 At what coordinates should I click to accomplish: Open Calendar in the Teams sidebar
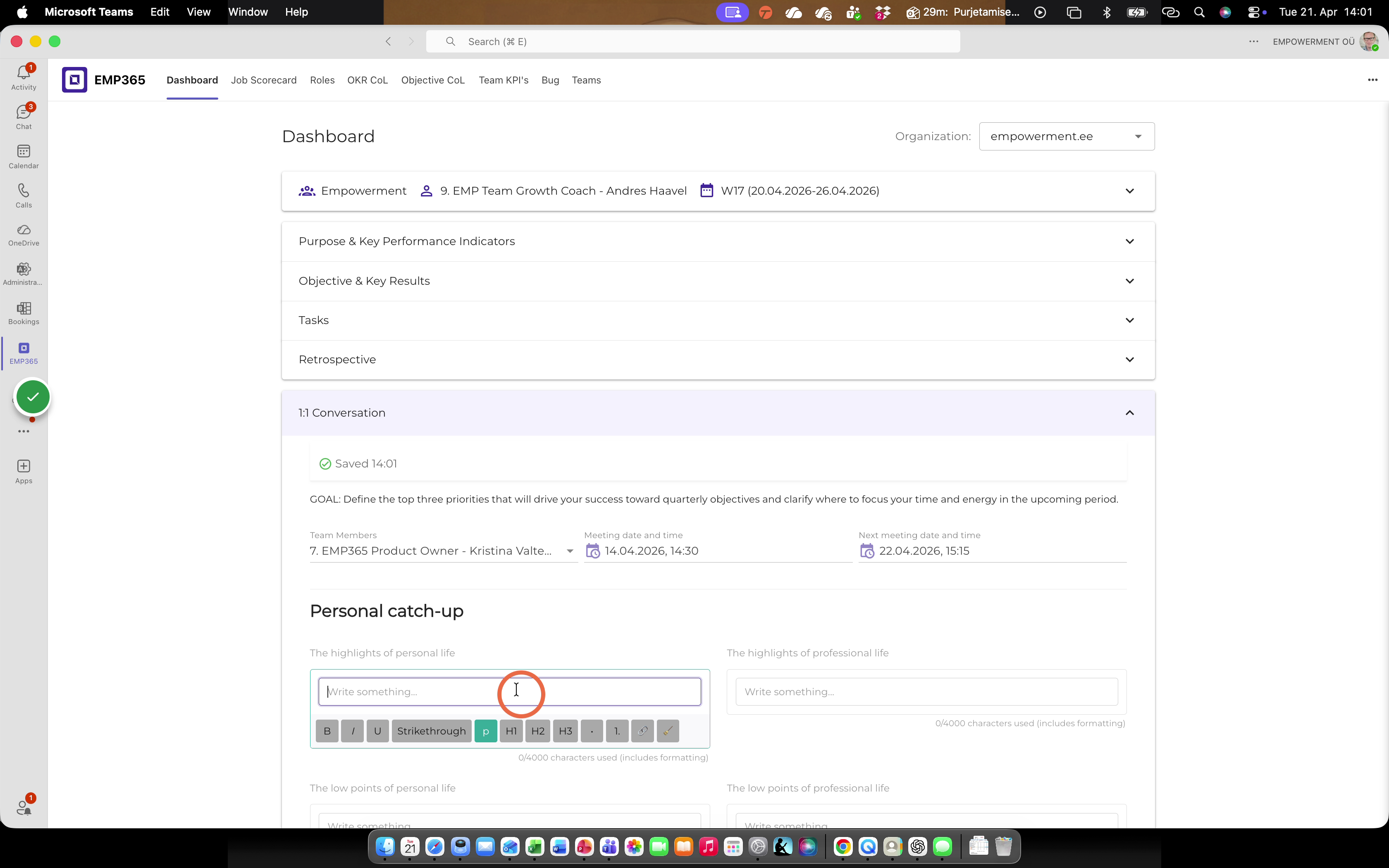coord(24,156)
